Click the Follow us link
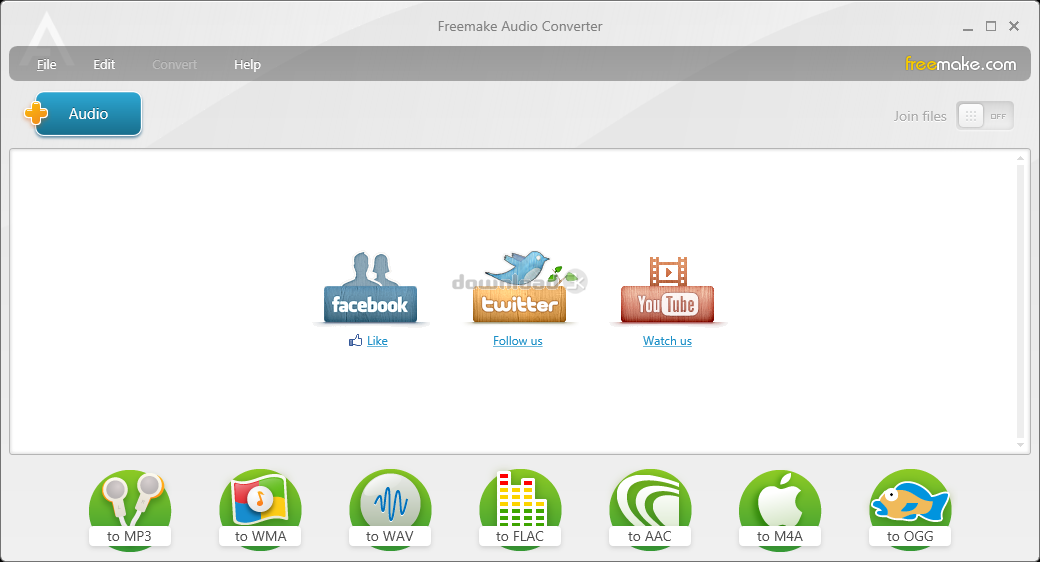This screenshot has height=562, width=1040. [x=517, y=340]
